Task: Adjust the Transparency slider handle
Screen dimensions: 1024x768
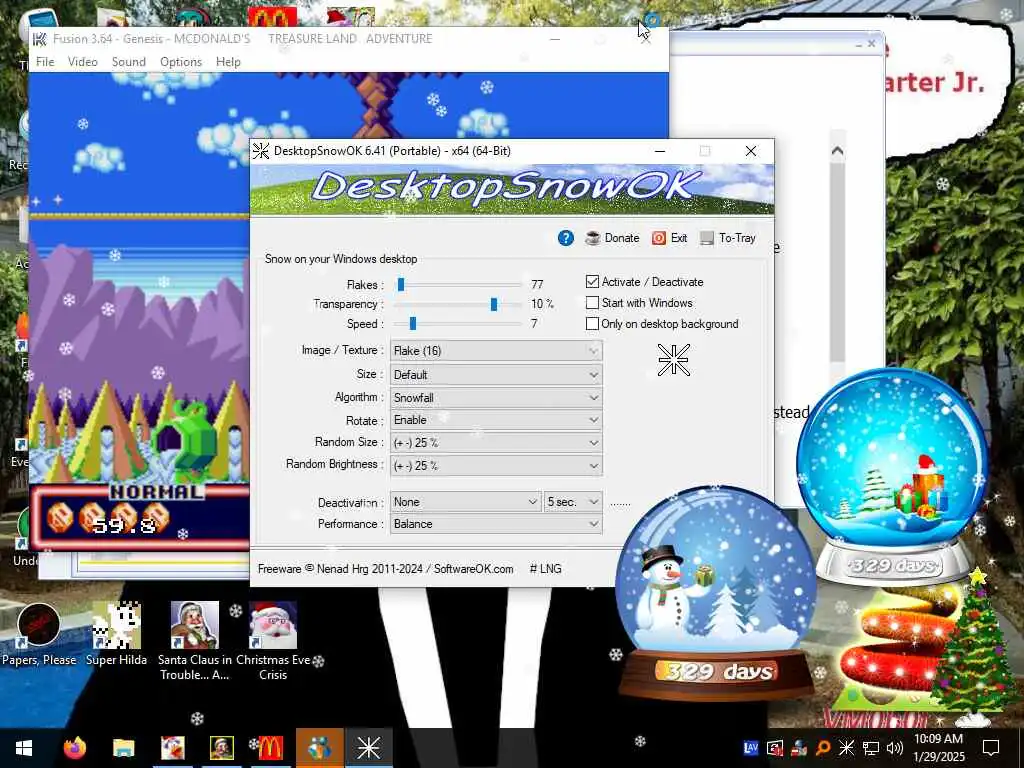Action: tap(494, 304)
